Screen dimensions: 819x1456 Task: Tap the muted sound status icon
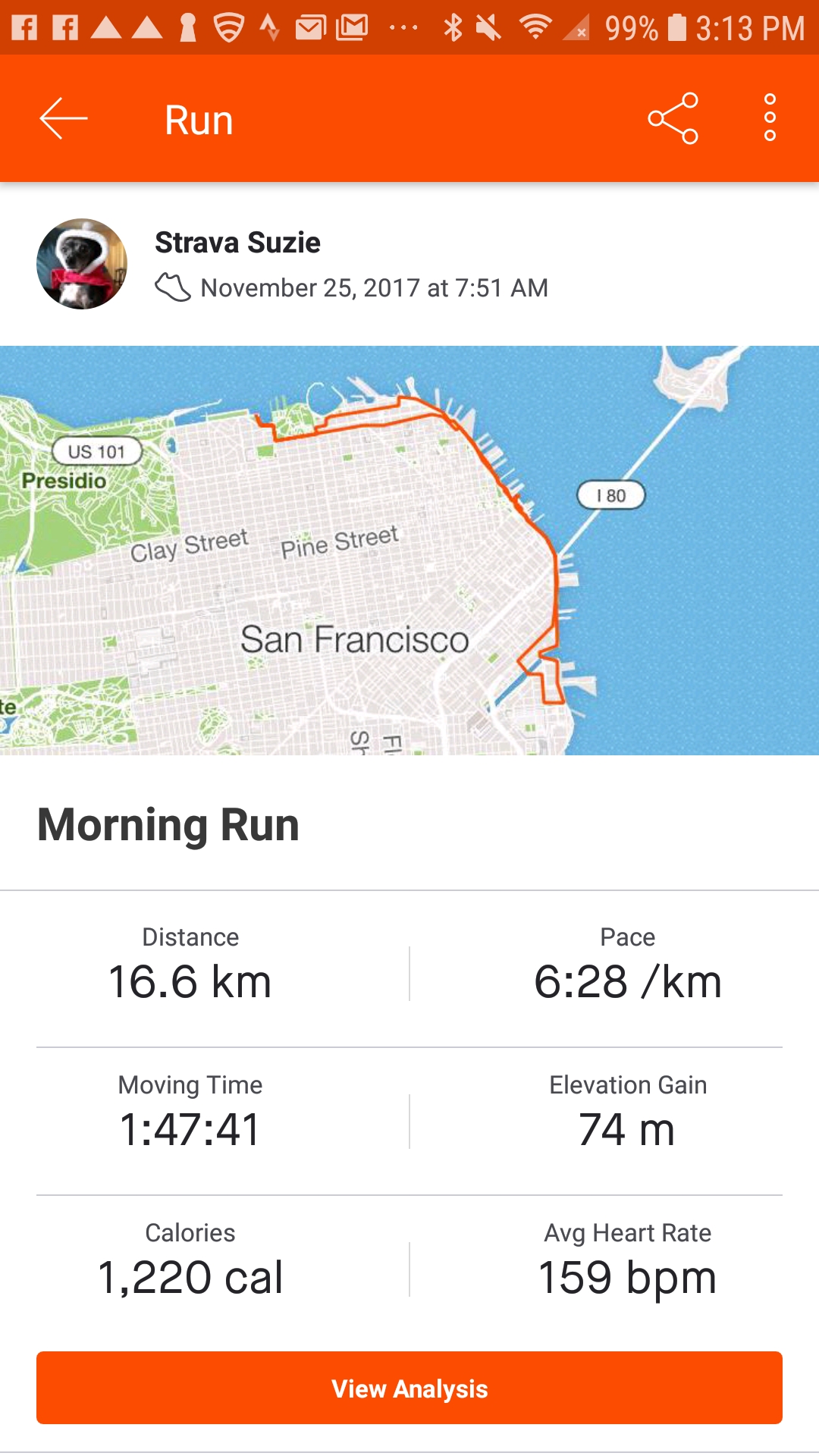(489, 28)
